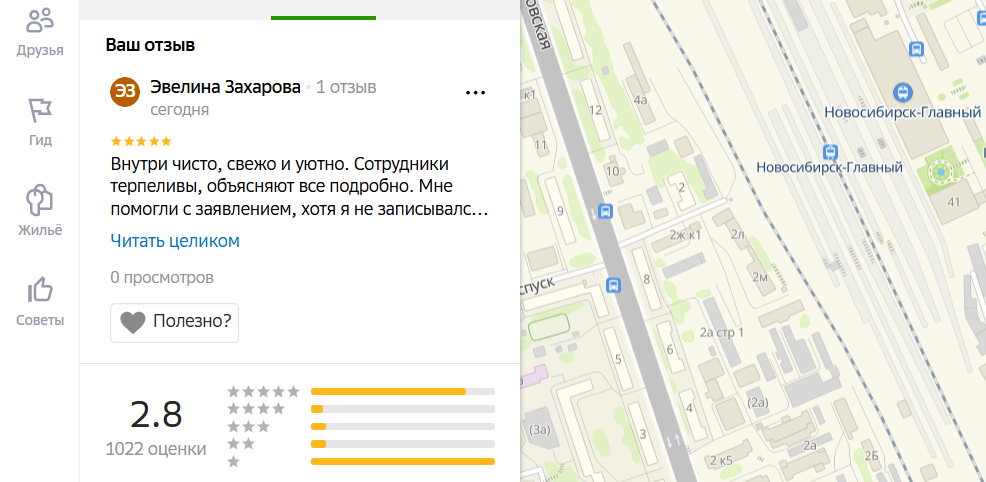
Task: Select building 10 on the map
Action: point(612,171)
